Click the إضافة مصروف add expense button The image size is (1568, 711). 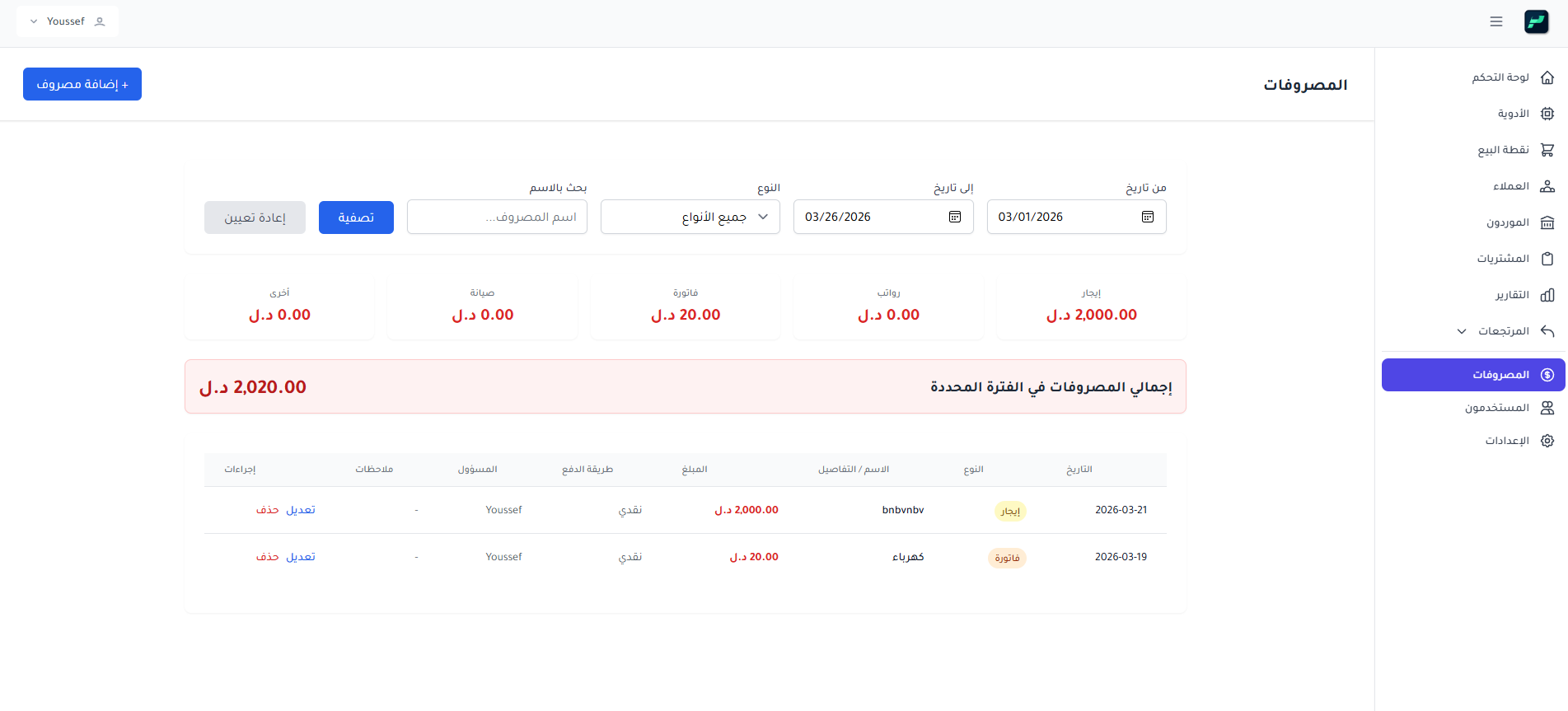click(82, 84)
